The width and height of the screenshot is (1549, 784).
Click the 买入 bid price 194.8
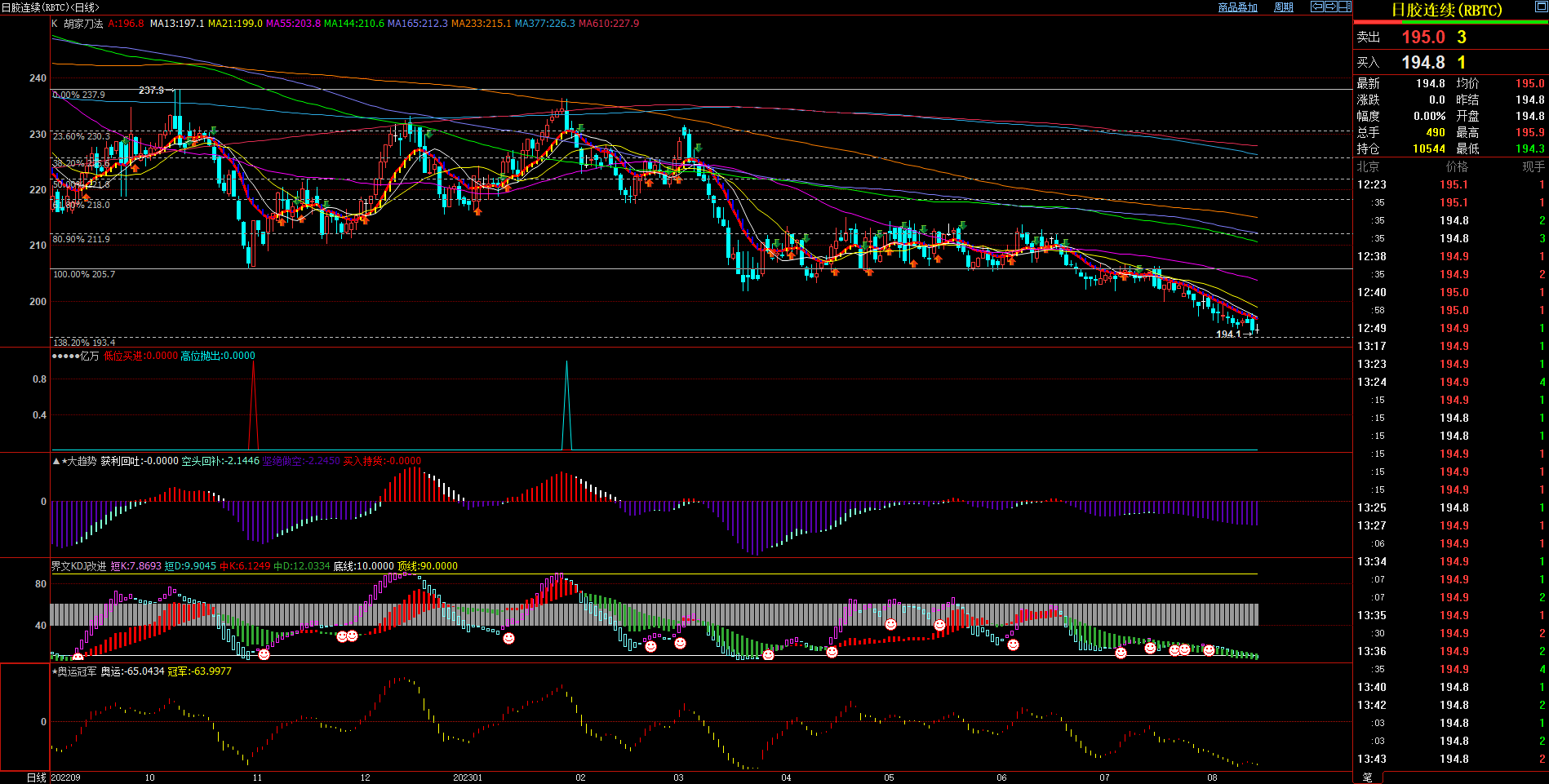1423,63
